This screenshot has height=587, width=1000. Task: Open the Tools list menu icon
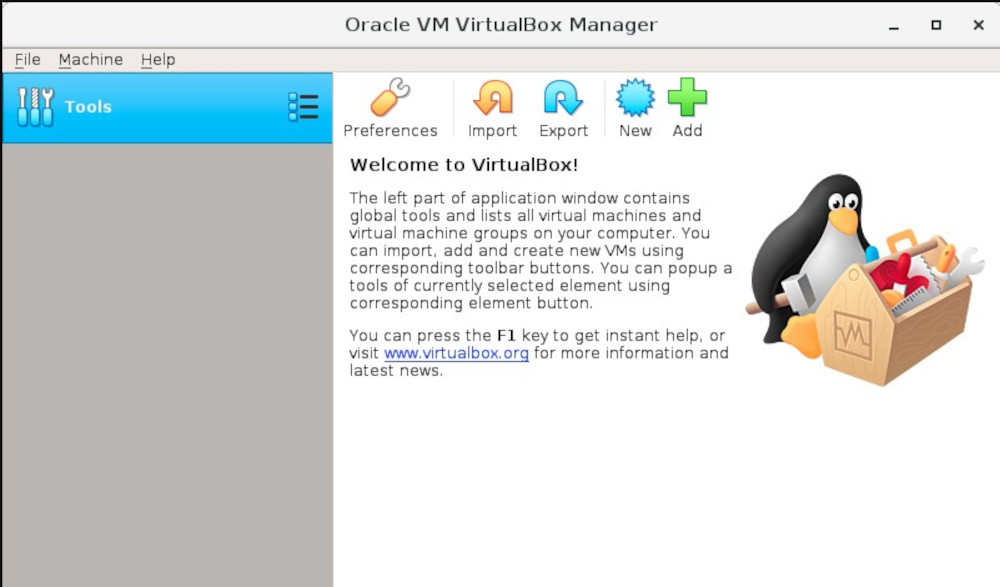click(x=303, y=107)
